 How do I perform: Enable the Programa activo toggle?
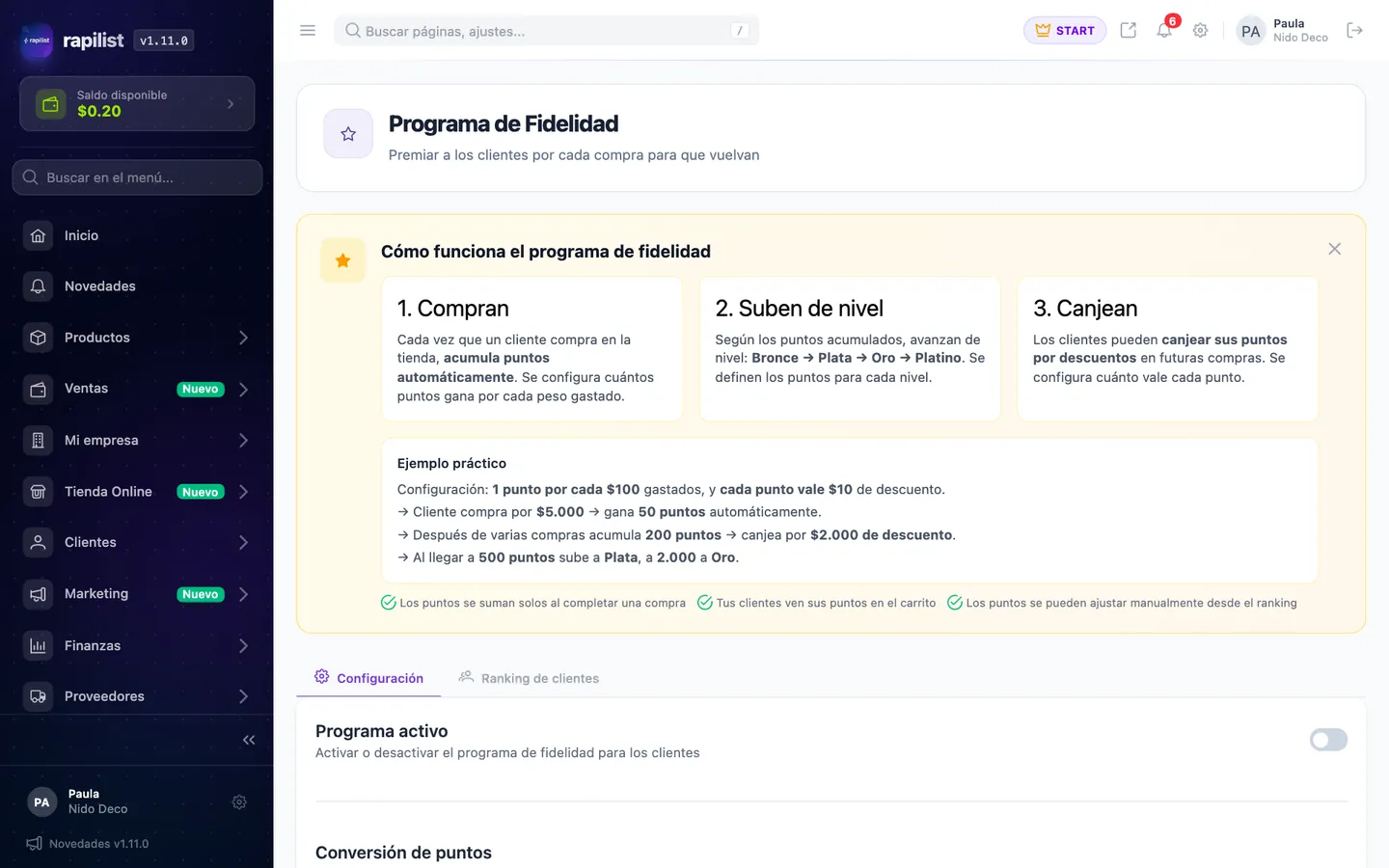tap(1328, 740)
